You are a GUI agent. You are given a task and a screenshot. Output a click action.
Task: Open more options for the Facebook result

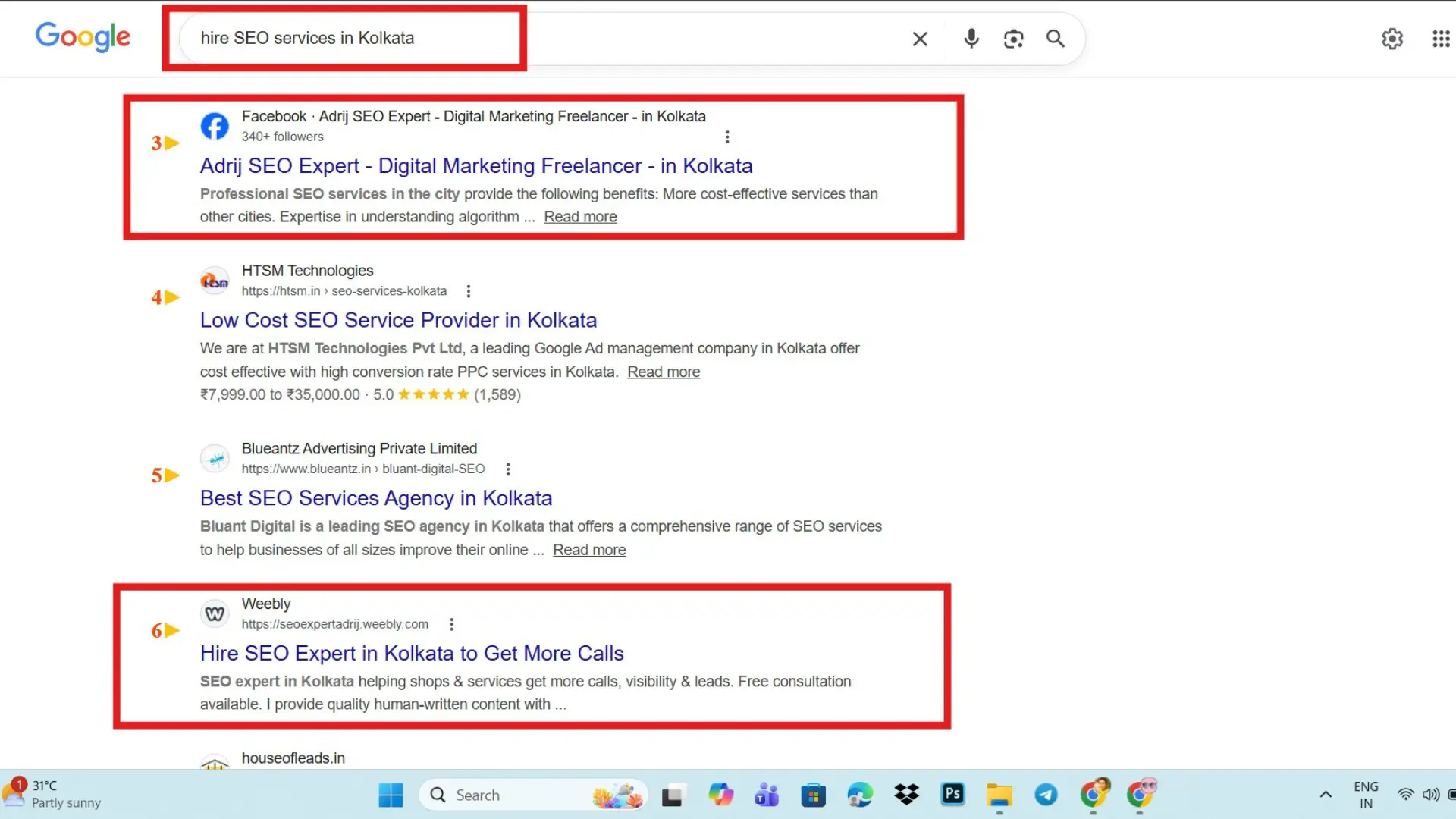(x=727, y=136)
